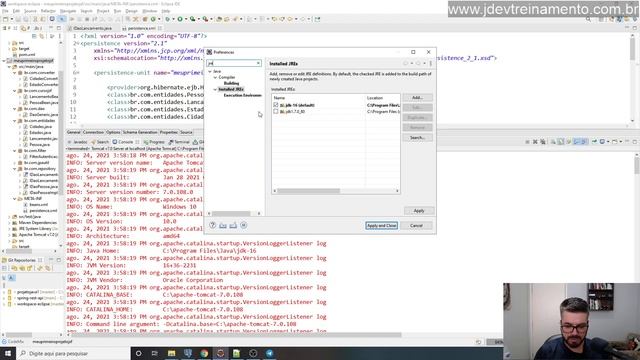Image resolution: width=640 pixels, height=360 pixels.
Task: Click the oomph preference recorder icon
Action: [244, 225]
